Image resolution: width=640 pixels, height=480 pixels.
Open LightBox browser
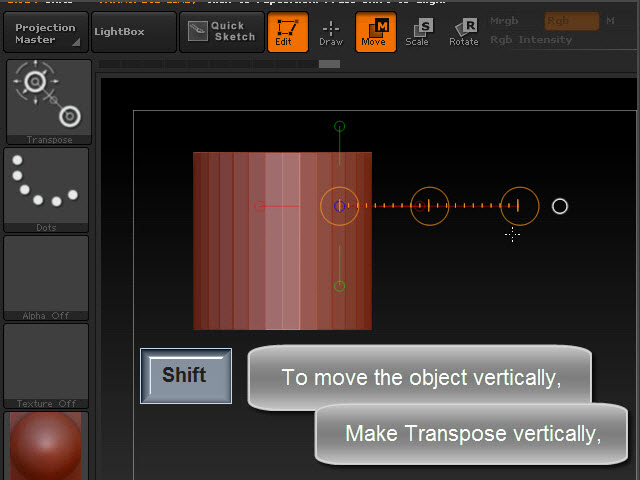click(x=134, y=32)
